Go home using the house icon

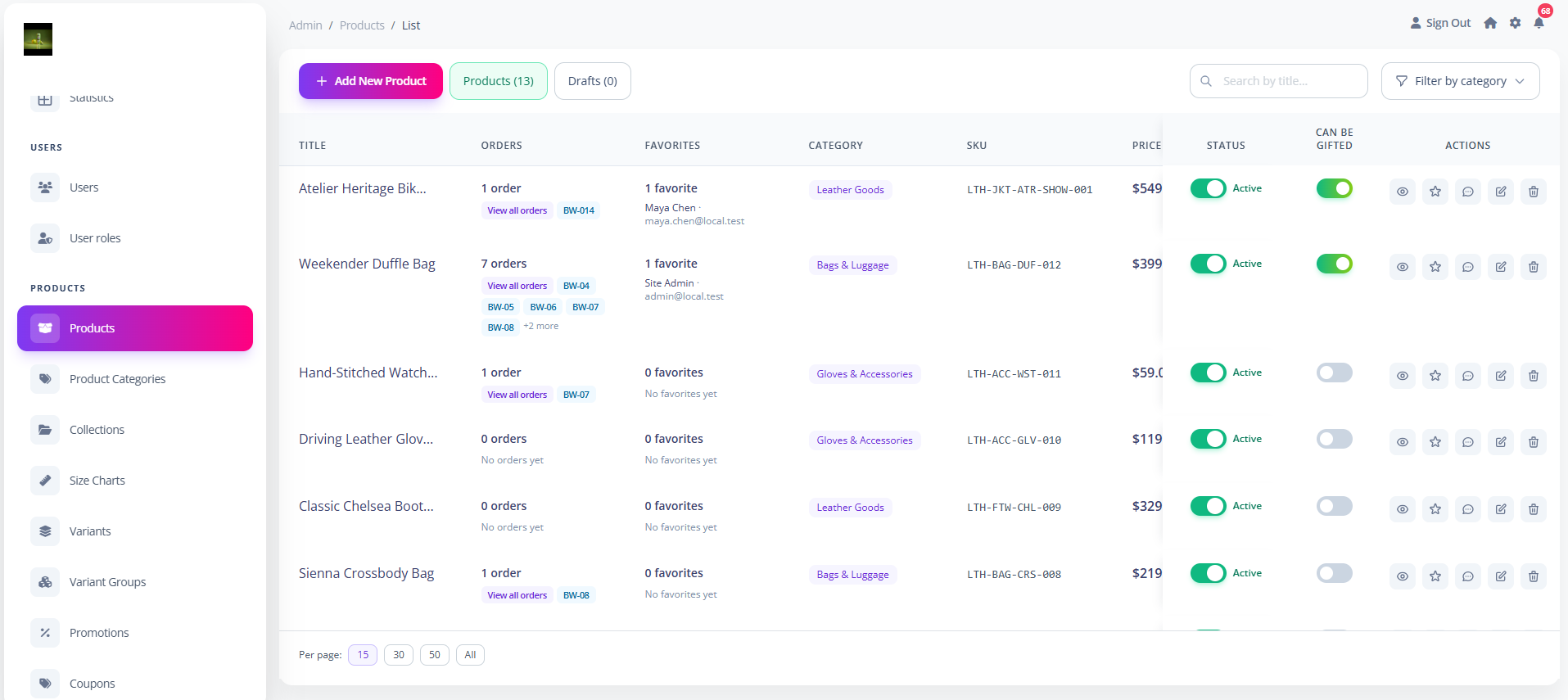[1490, 23]
